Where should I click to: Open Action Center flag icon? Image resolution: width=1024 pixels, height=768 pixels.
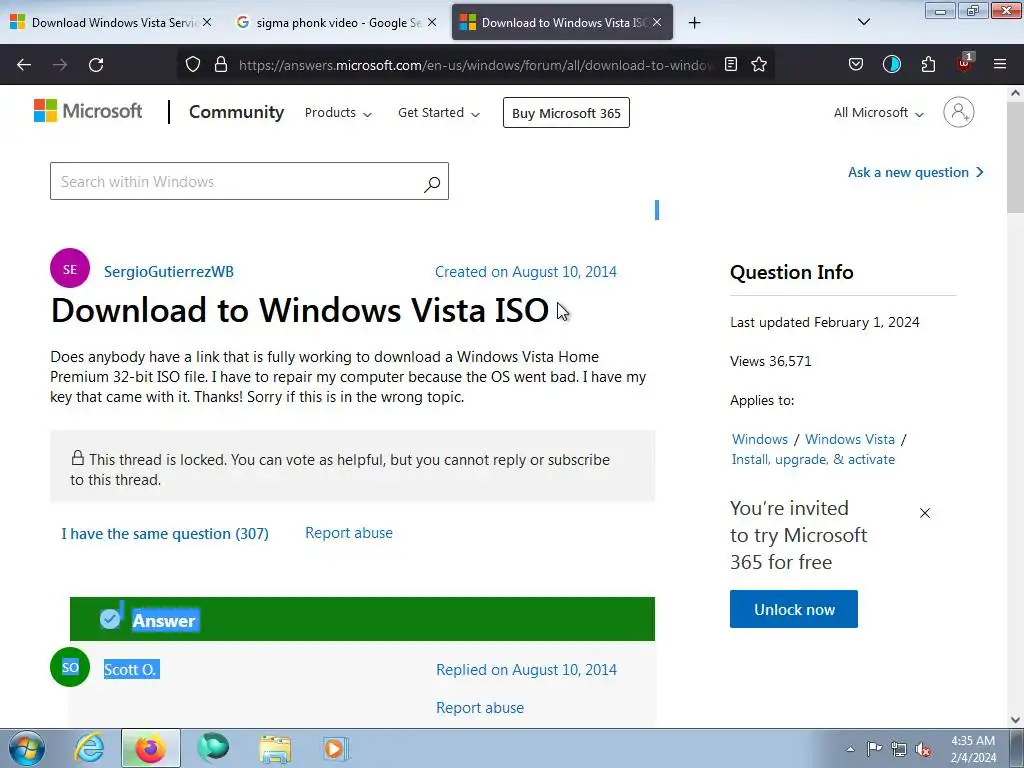pos(874,749)
